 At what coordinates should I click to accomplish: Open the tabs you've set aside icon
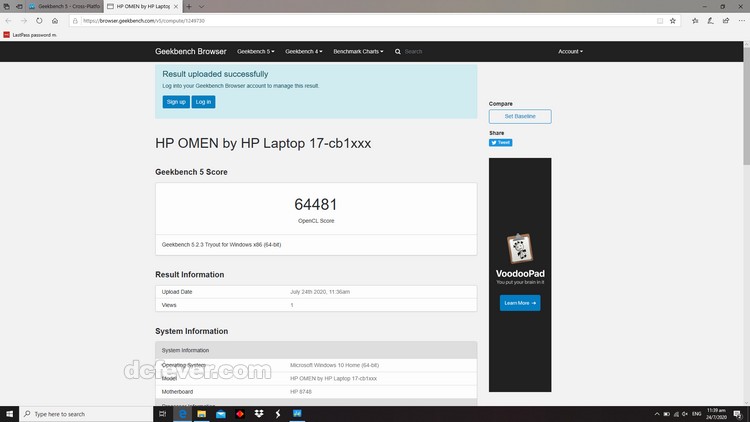(7, 7)
